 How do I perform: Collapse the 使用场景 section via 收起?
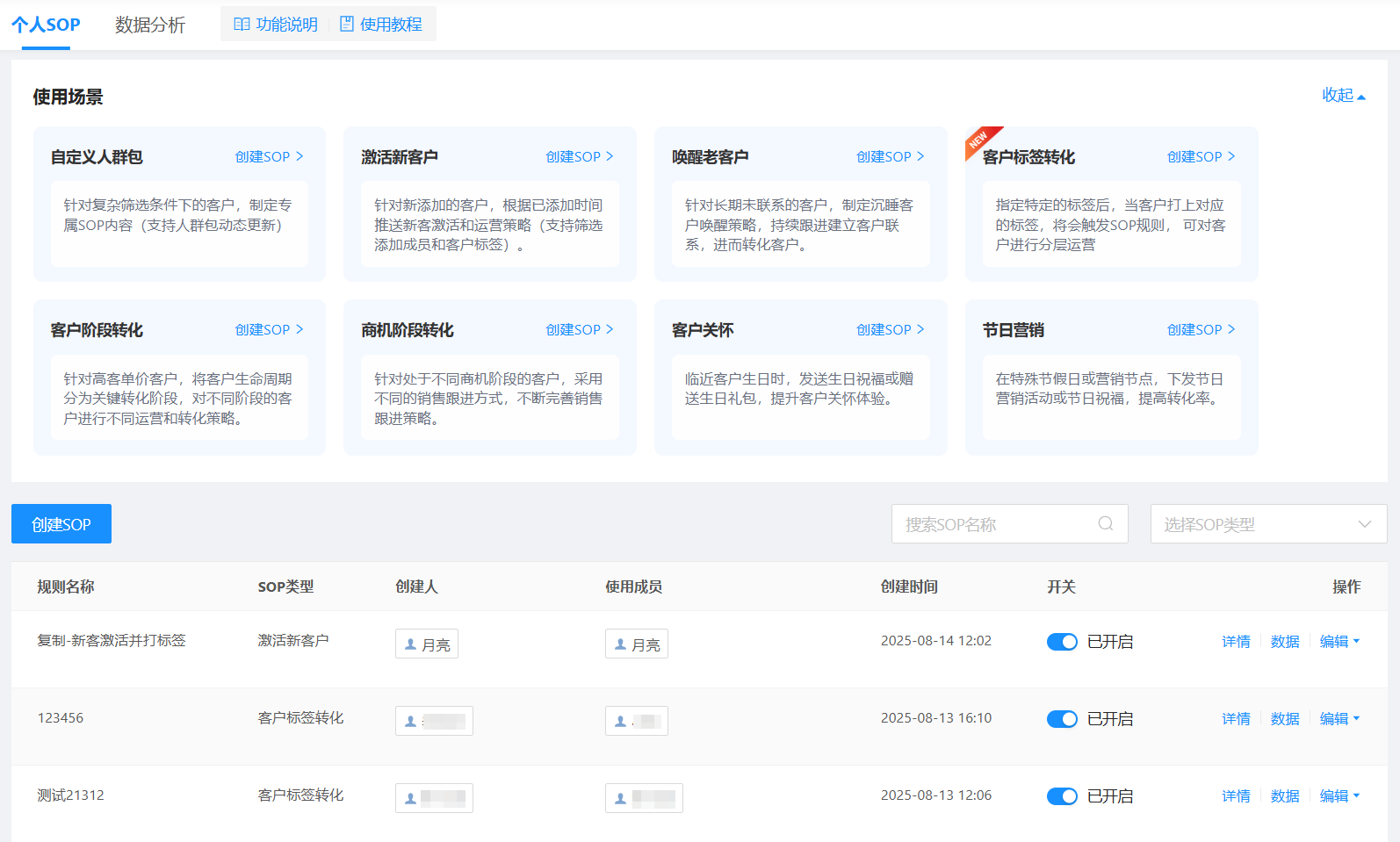click(x=1344, y=95)
